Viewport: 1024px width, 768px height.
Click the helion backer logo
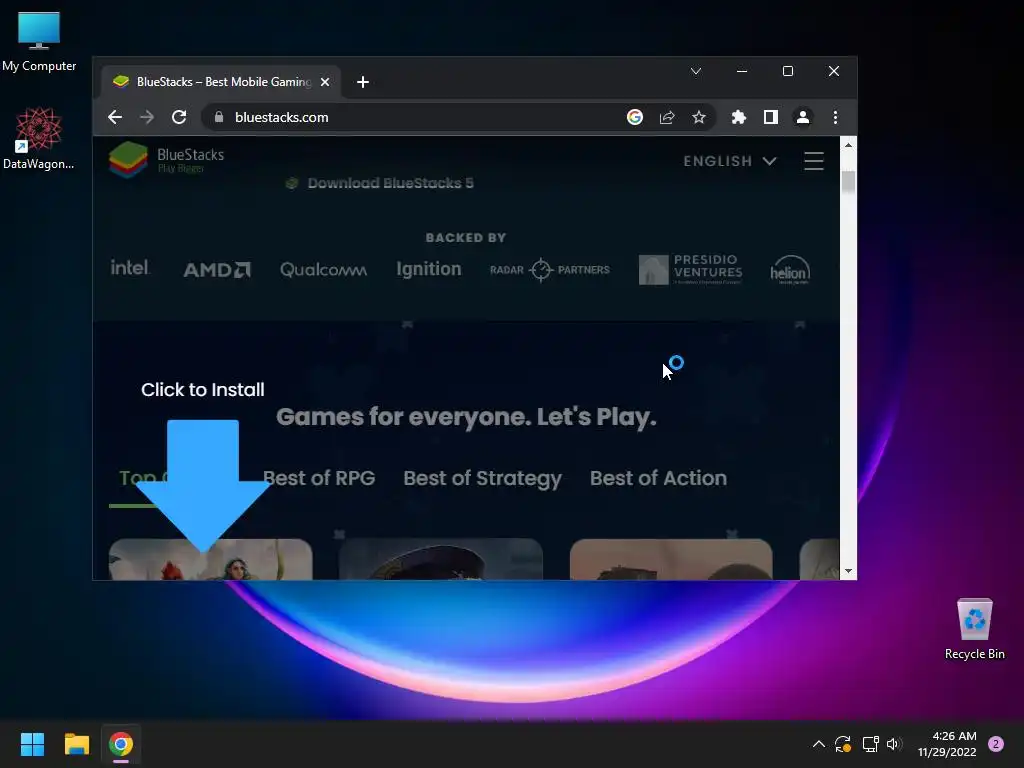coord(790,270)
